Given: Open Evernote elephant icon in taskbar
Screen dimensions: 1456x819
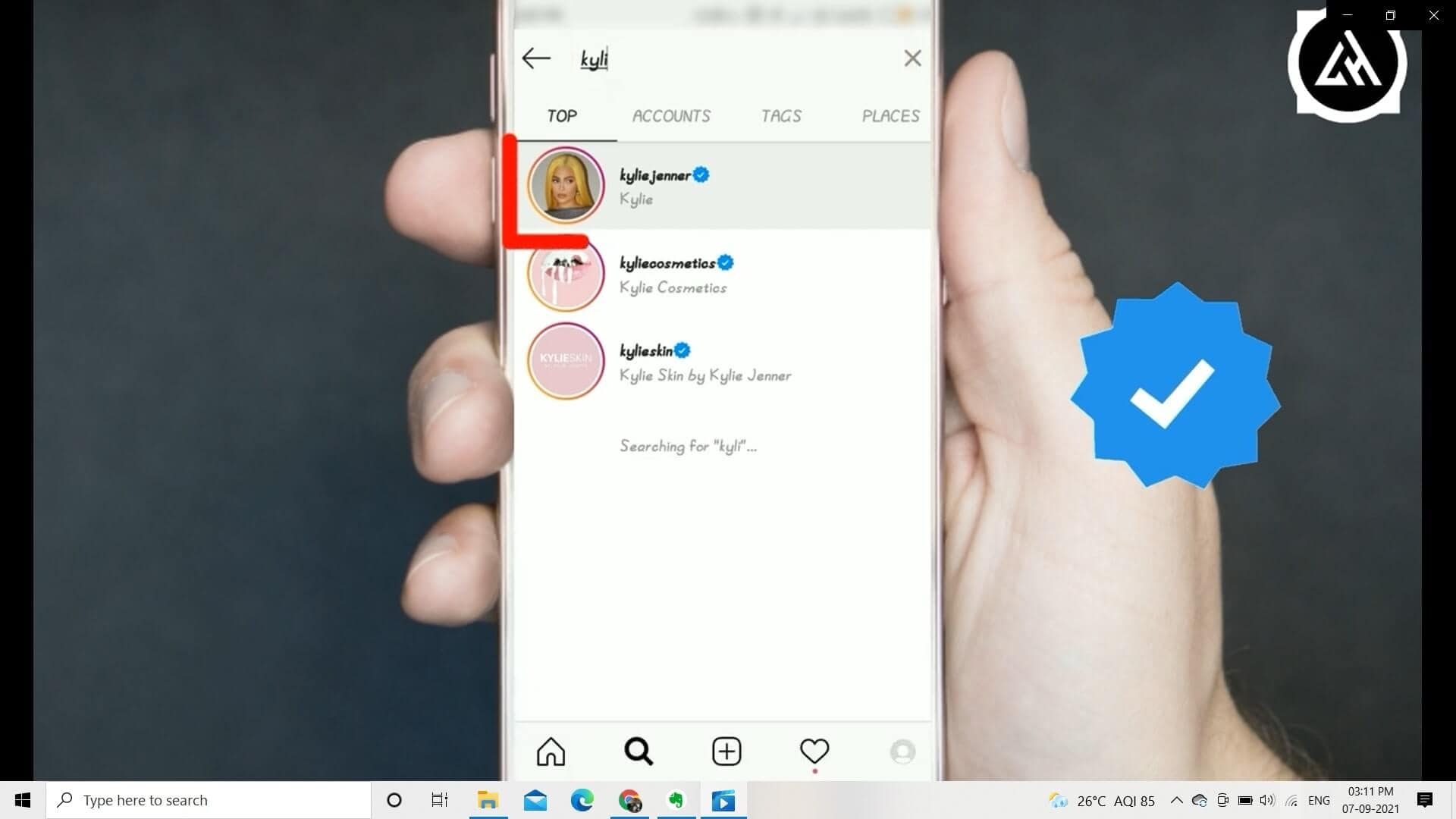Looking at the screenshot, I should tap(676, 800).
